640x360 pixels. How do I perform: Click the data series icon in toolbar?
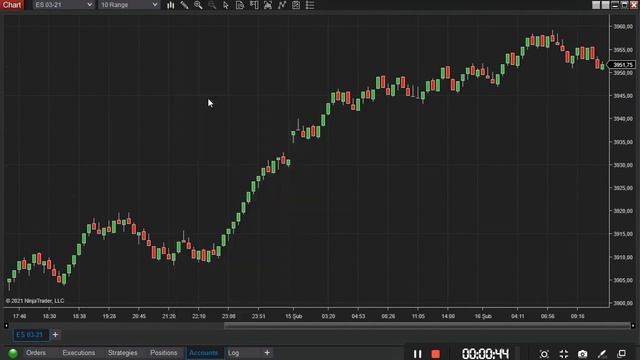pyautogui.click(x=268, y=5)
